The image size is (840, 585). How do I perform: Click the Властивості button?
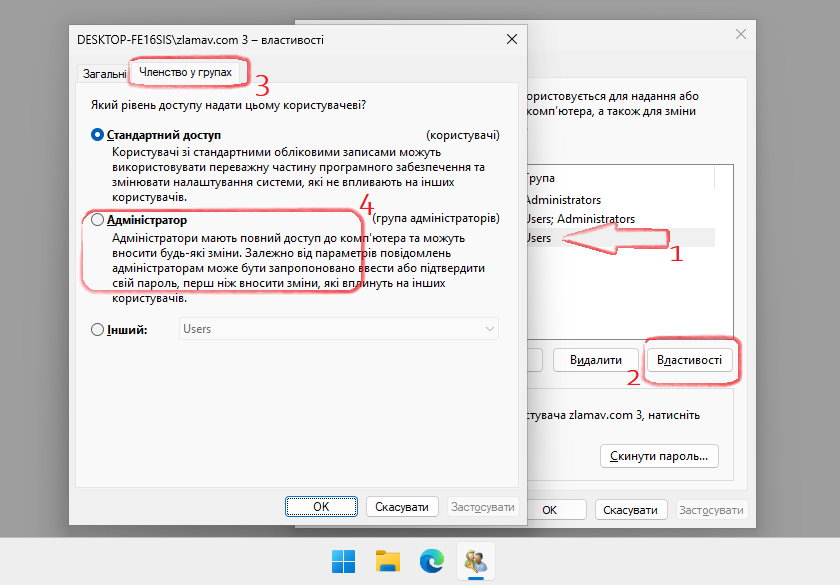(690, 359)
